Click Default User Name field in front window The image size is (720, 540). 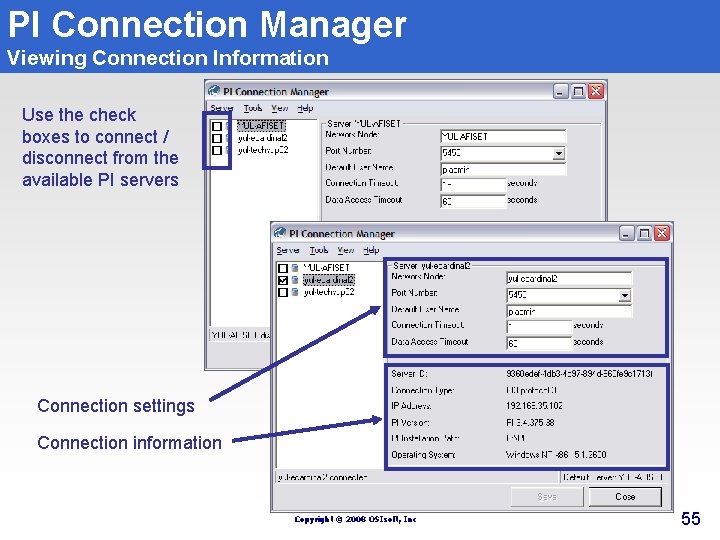(x=569, y=312)
